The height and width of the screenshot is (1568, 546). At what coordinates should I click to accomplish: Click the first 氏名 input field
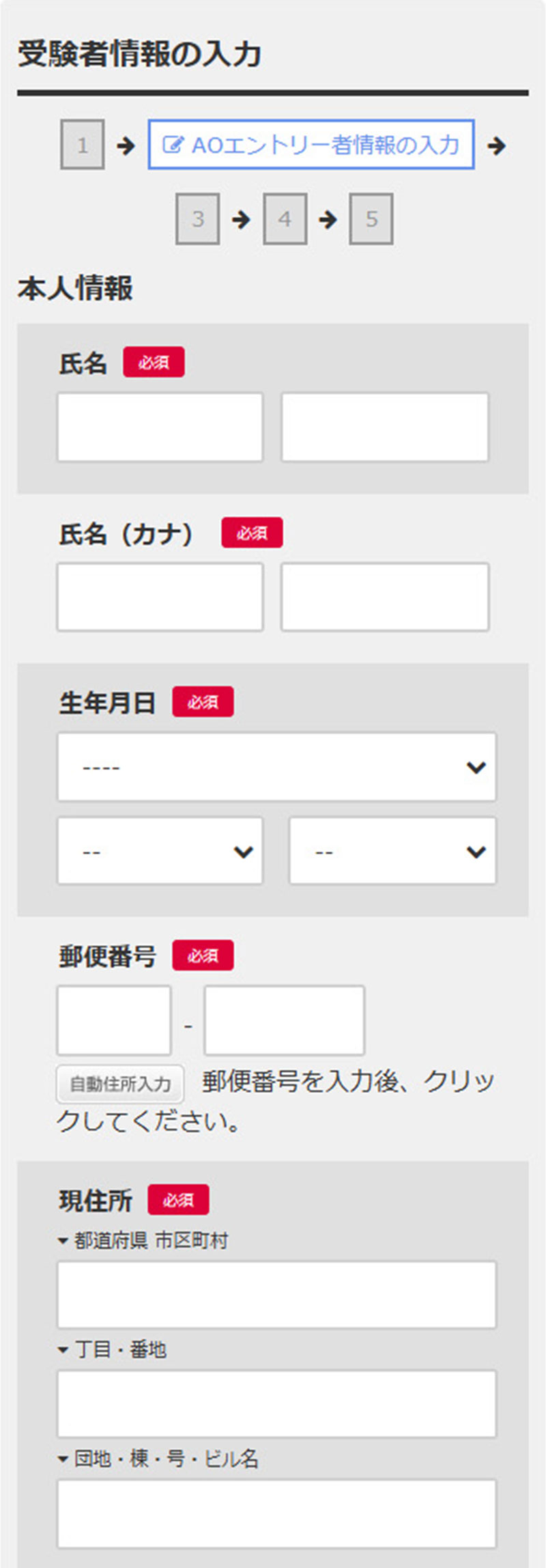click(x=160, y=427)
